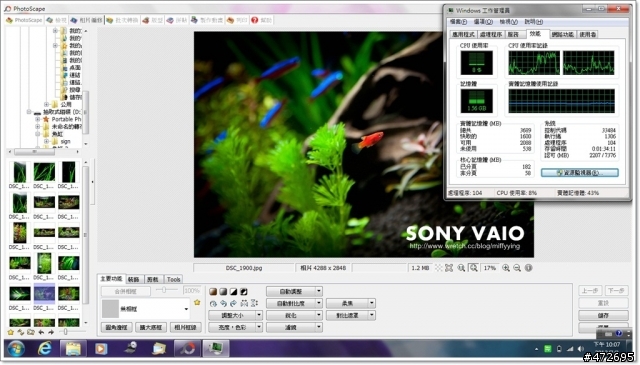Screen dimensions: 640x365
Task: Apply the black and white threshold icon
Action: (x=233, y=292)
